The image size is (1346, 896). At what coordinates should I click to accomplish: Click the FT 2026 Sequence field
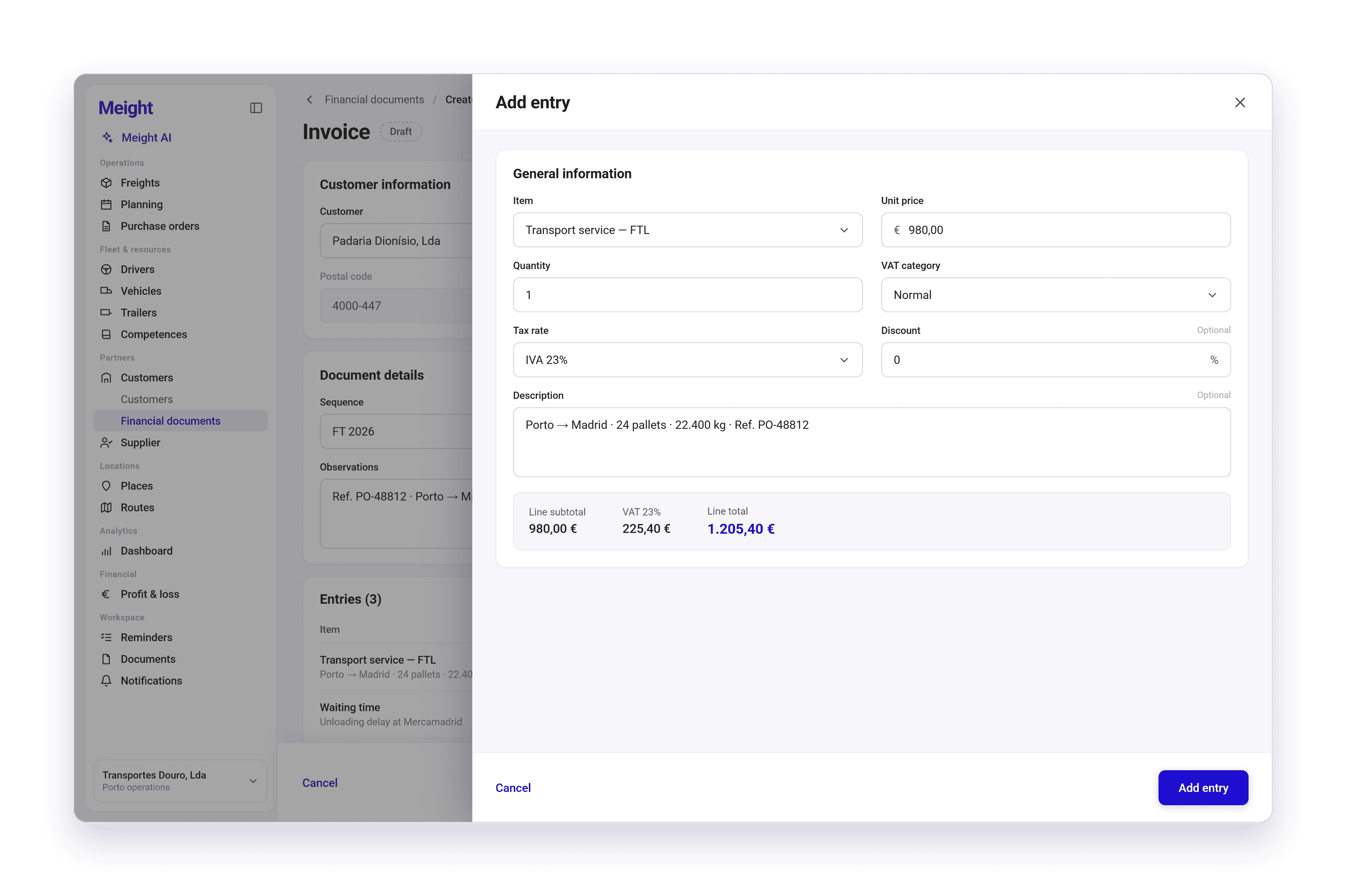coord(395,431)
